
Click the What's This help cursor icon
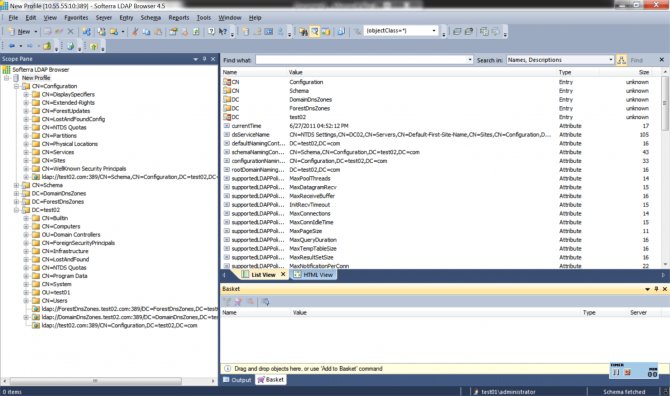(223, 32)
